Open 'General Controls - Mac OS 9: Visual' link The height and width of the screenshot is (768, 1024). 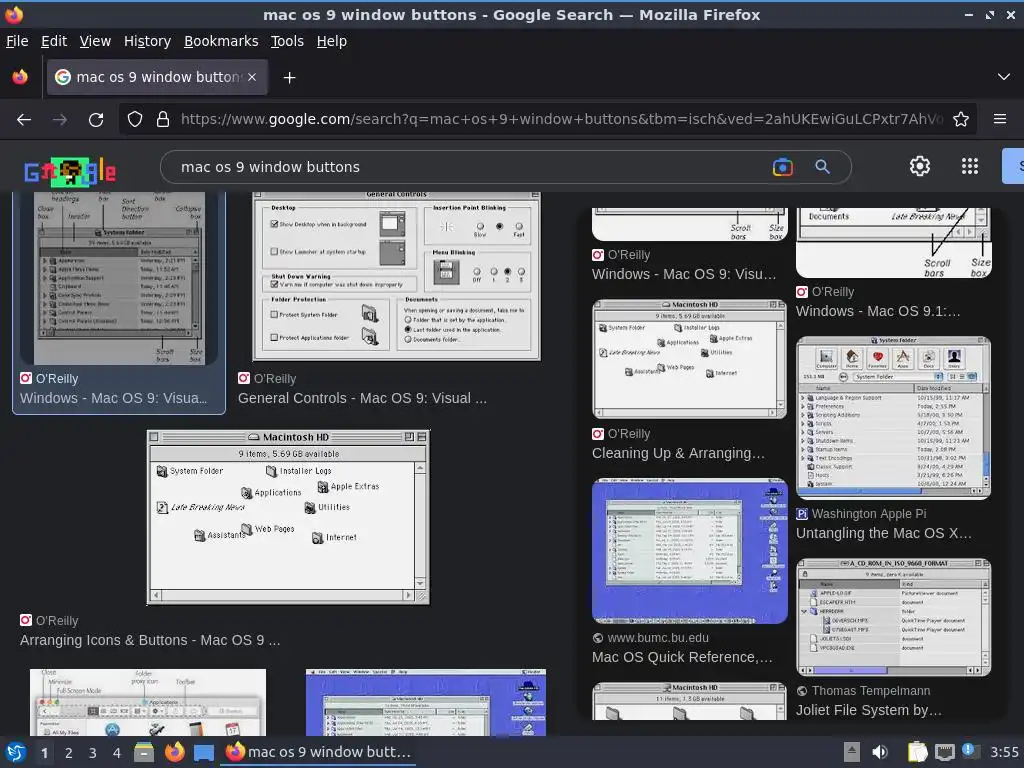(362, 398)
